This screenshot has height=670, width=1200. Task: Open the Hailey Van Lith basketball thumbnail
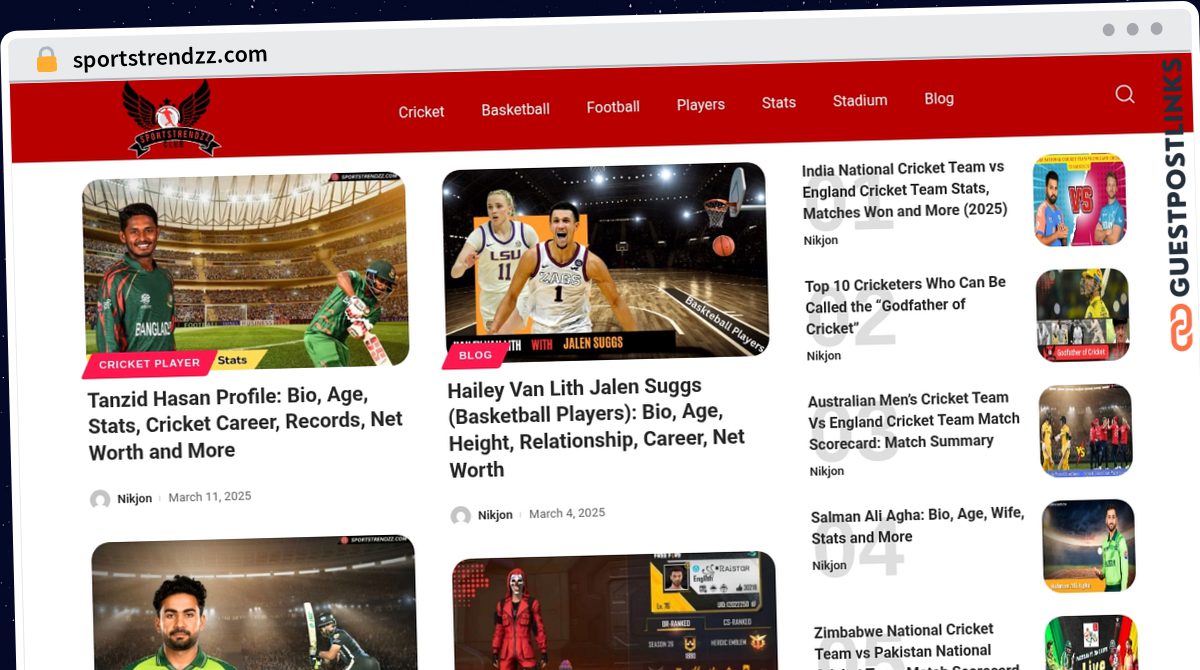605,262
